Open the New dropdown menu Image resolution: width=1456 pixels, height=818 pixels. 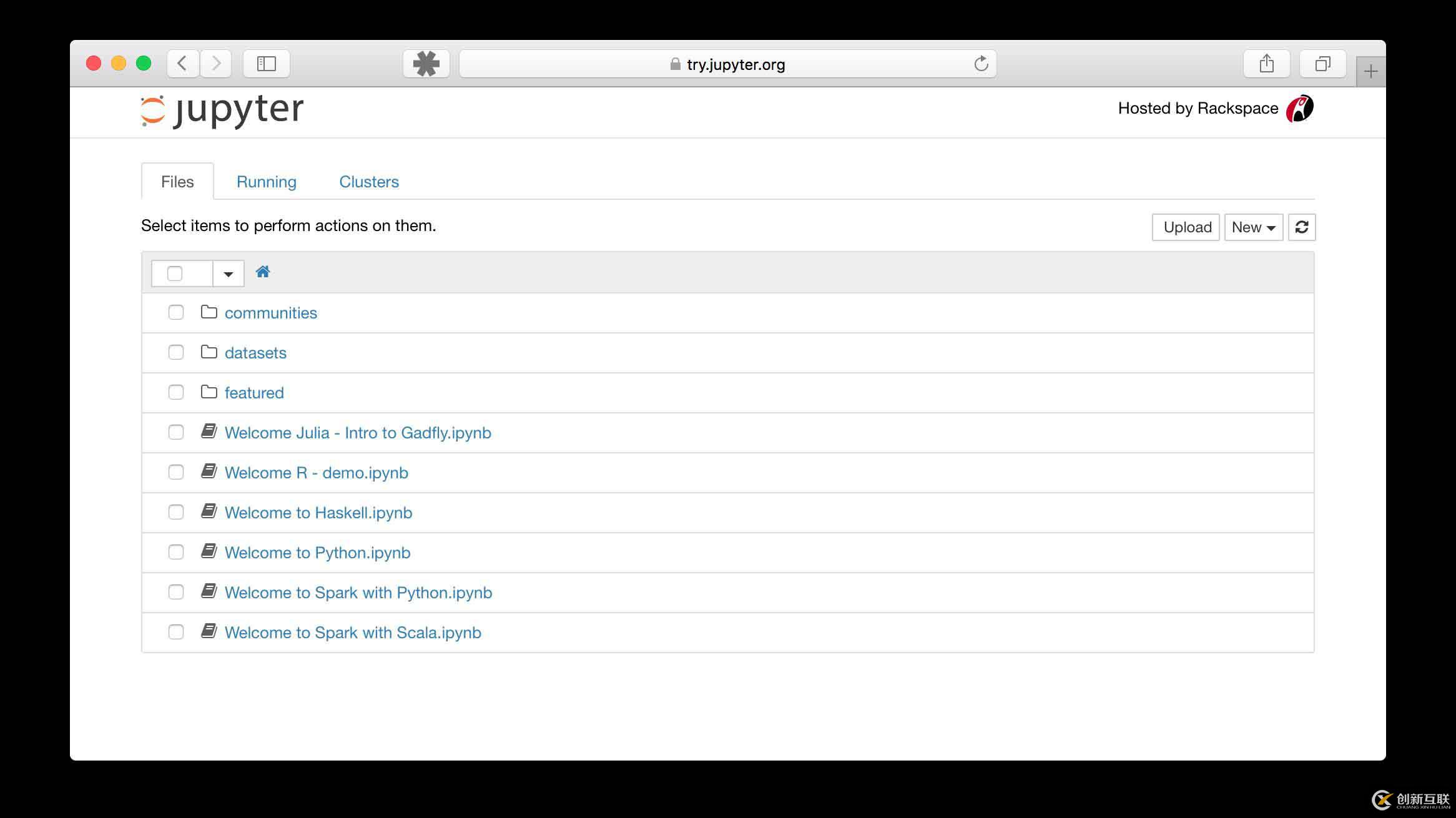click(1254, 227)
